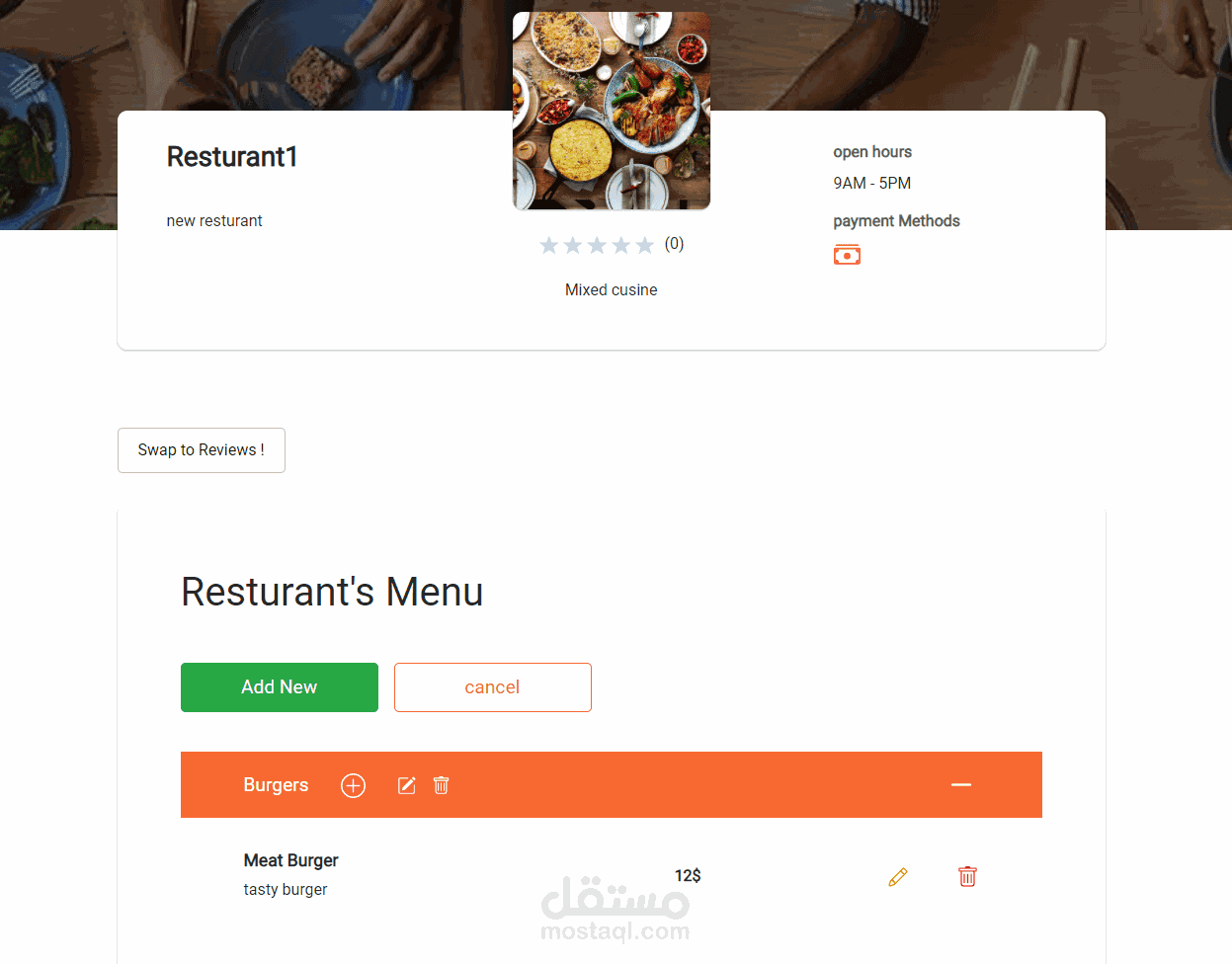Screen dimensions: 1232x964
Task: Select the fifth rating star
Action: click(x=645, y=245)
